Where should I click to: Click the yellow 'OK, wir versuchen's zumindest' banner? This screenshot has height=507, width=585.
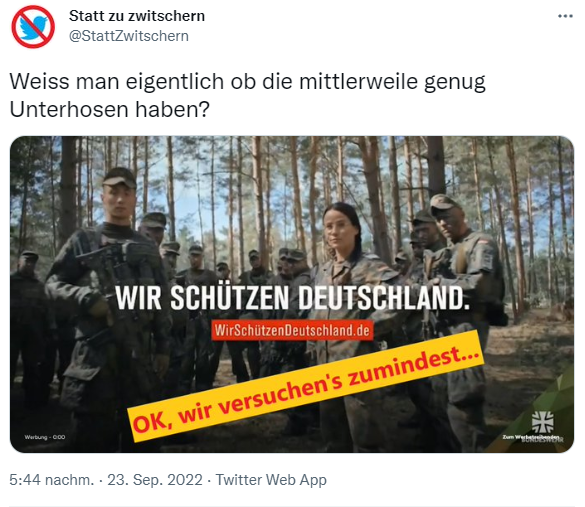[306, 387]
